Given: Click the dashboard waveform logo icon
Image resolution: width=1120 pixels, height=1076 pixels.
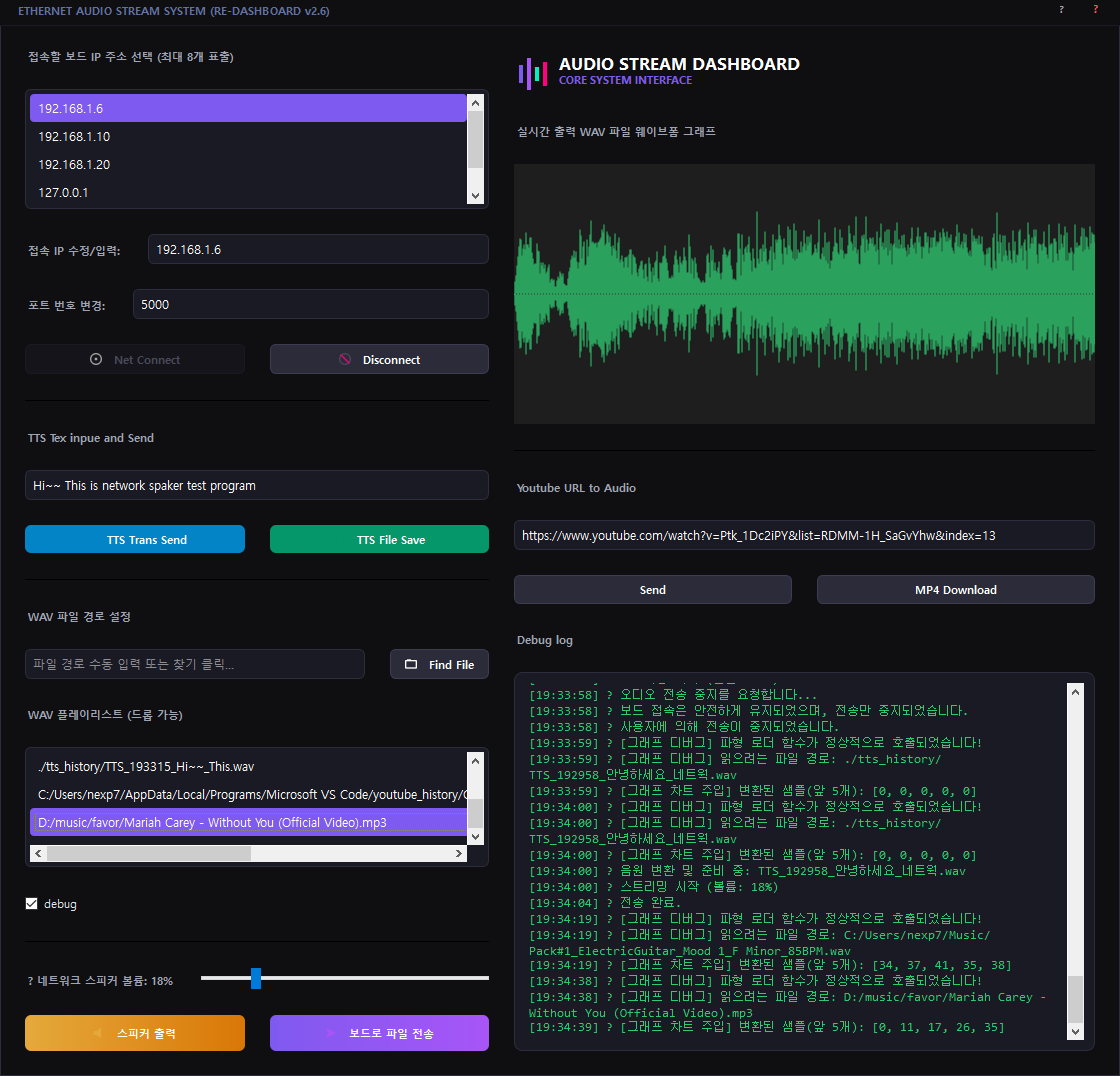Looking at the screenshot, I should point(533,74).
